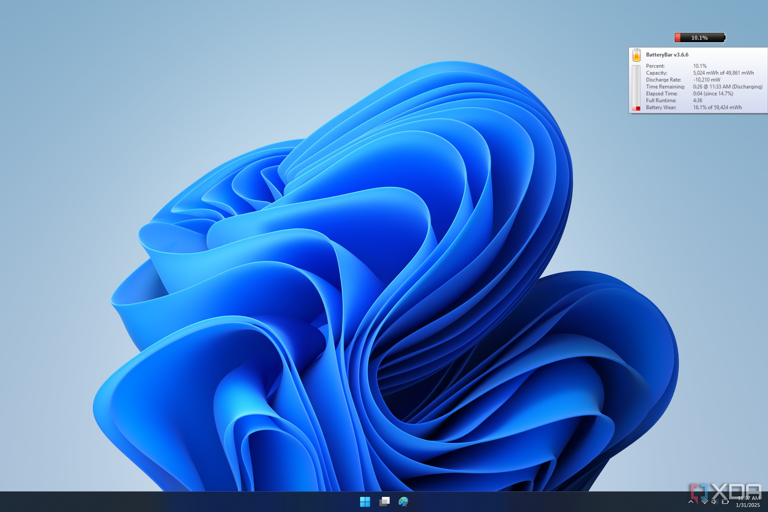Open the Windows Start menu
Image resolution: width=768 pixels, height=512 pixels.
(365, 501)
